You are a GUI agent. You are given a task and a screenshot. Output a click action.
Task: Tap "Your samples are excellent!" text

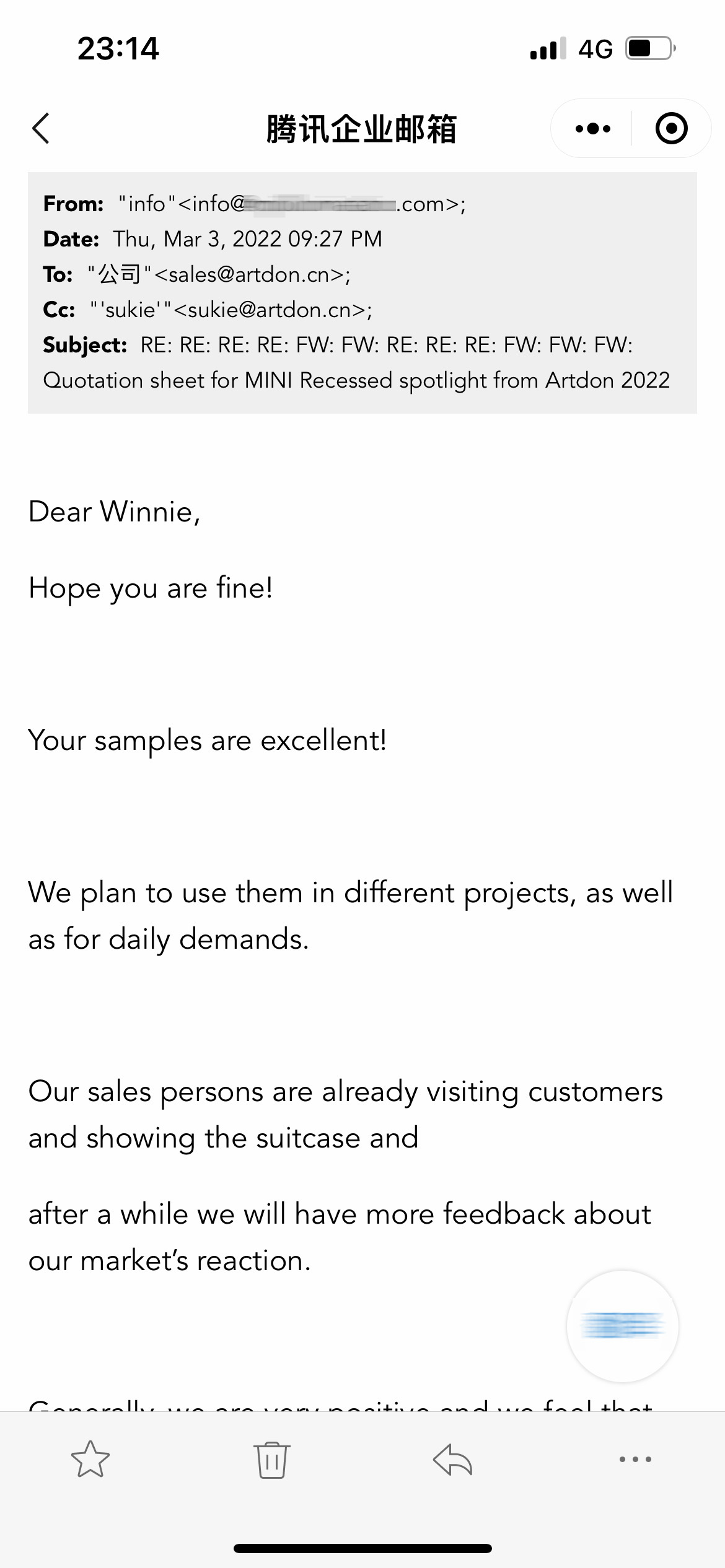click(x=208, y=740)
